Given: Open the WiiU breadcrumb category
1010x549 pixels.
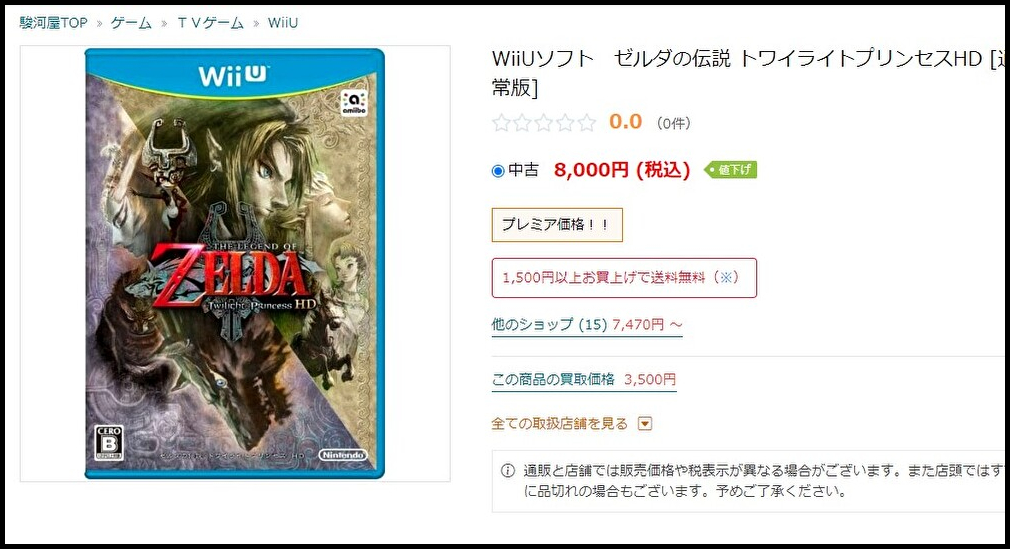Looking at the screenshot, I should 283,23.
